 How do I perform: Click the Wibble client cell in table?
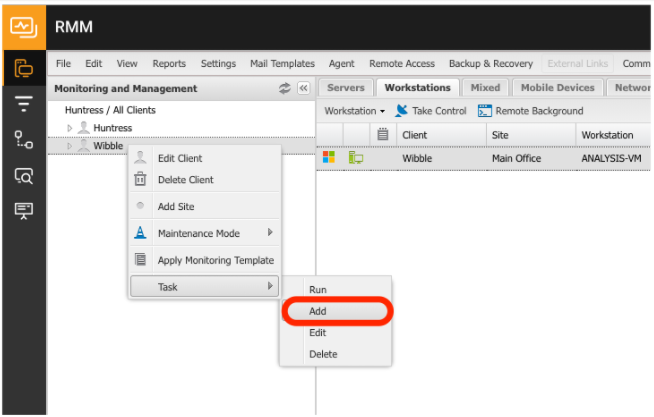click(417, 158)
